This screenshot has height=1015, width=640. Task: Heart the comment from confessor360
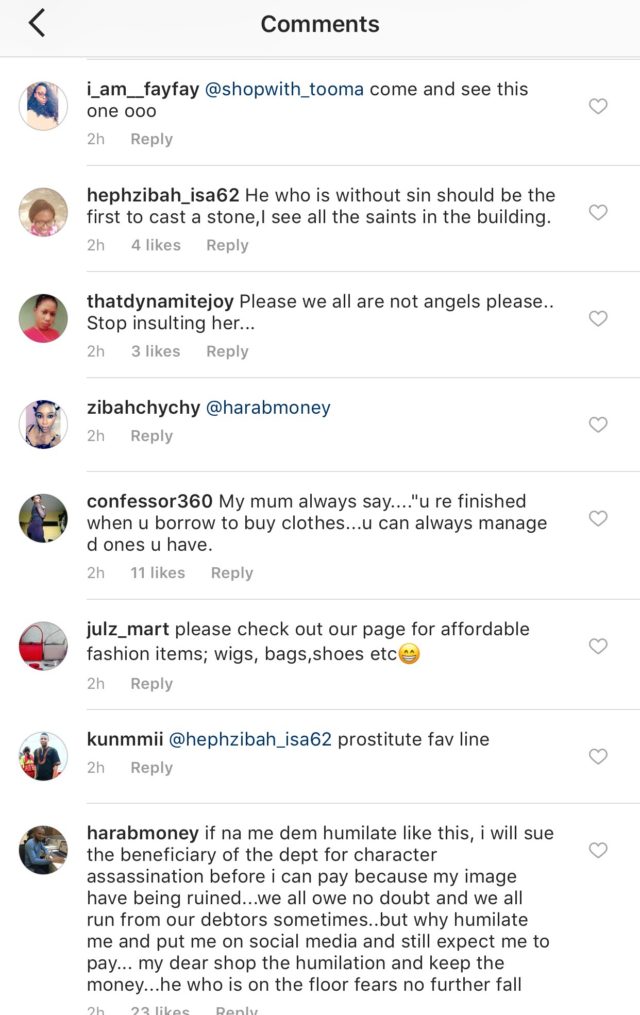pyautogui.click(x=598, y=518)
